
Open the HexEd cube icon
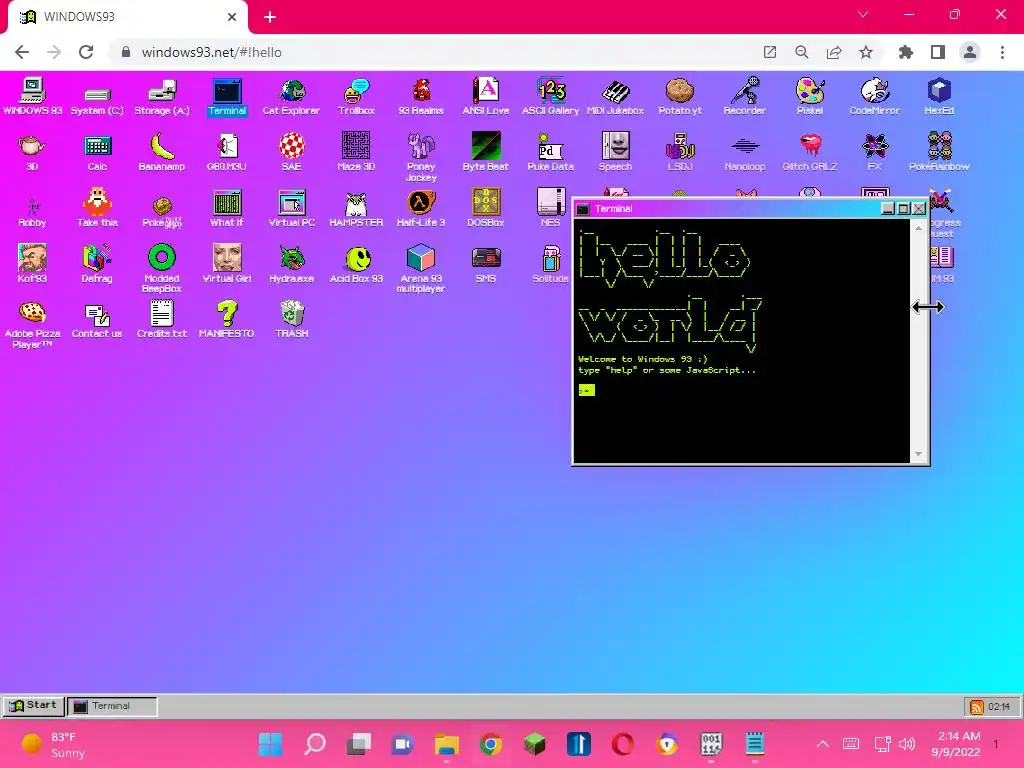pyautogui.click(x=939, y=97)
